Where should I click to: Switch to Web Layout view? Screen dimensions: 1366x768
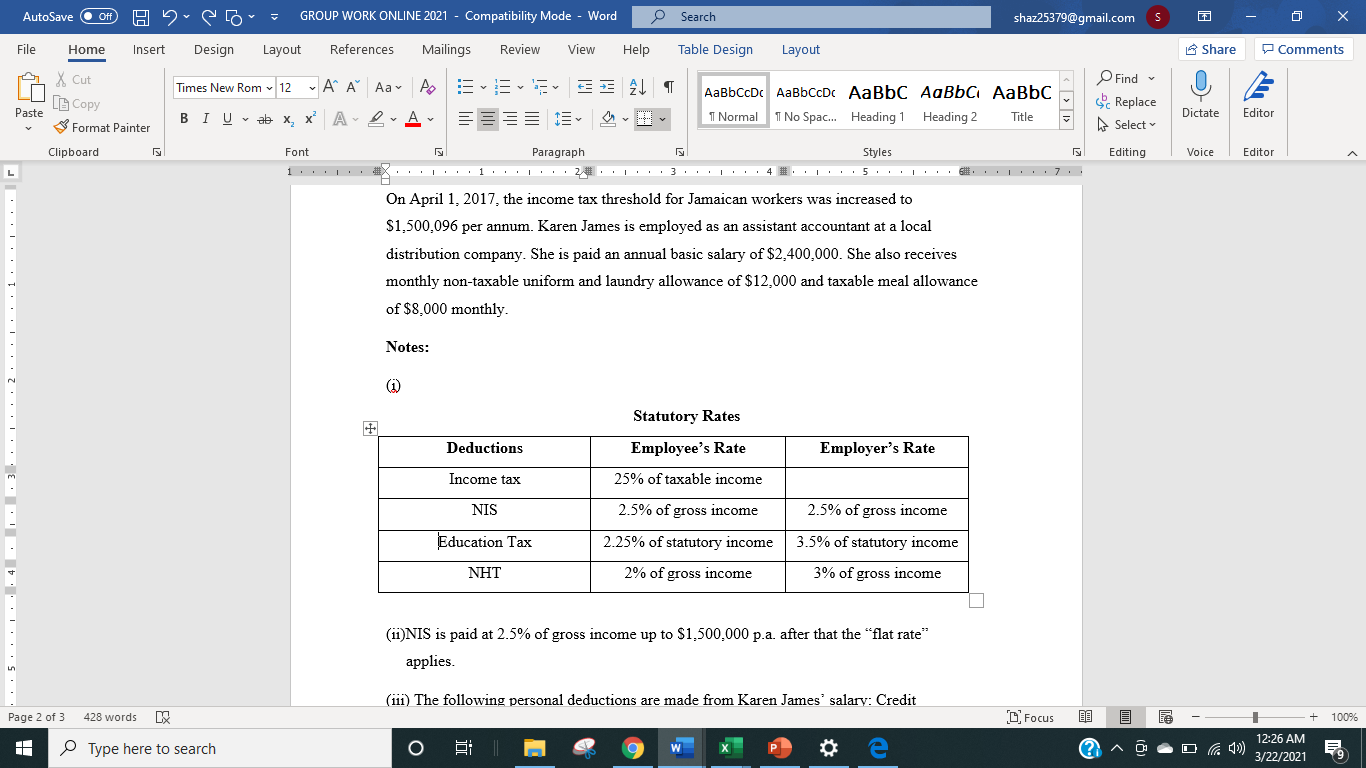pyautogui.click(x=1165, y=717)
